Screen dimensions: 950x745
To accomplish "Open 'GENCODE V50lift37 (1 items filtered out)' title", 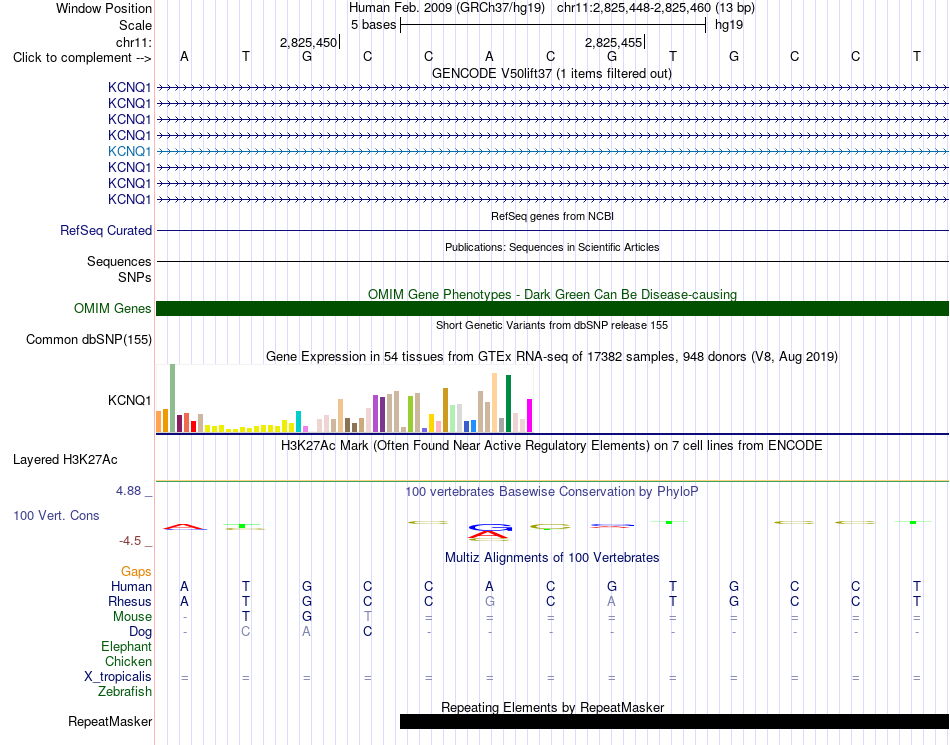I will pos(552,73).
